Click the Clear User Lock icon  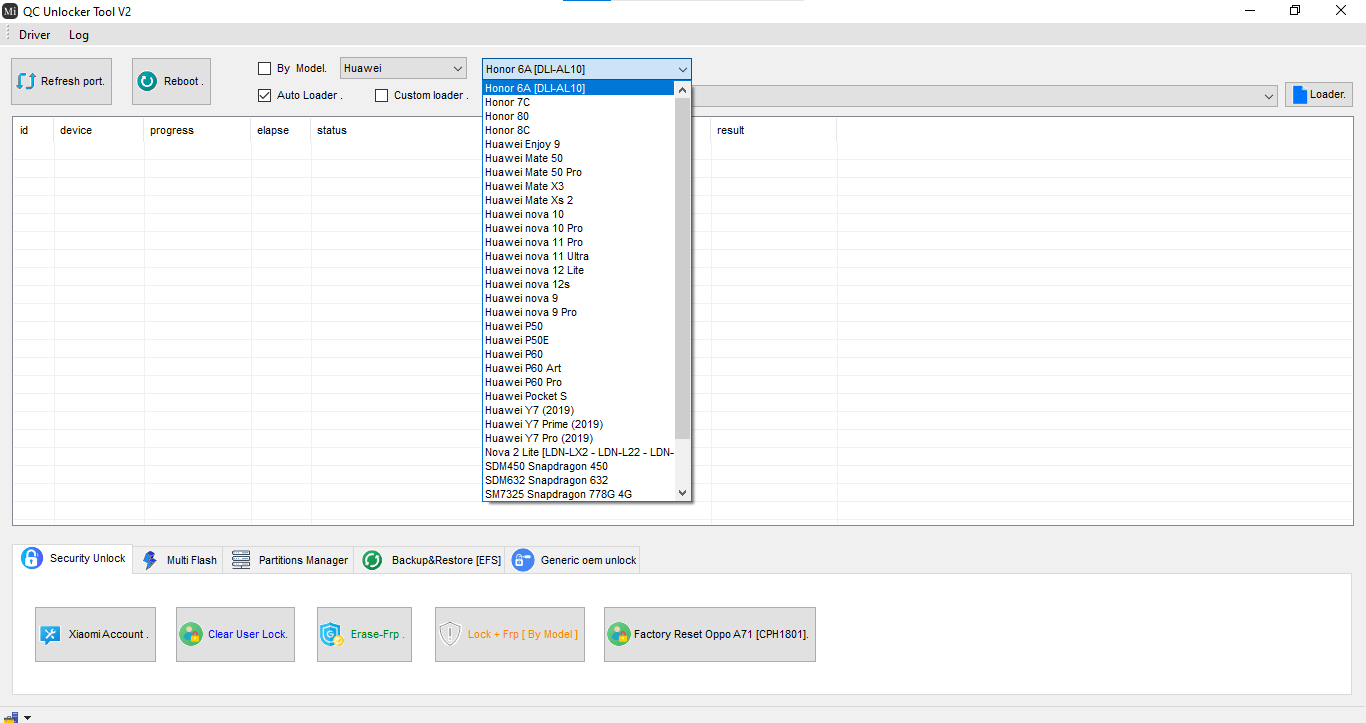[x=190, y=634]
